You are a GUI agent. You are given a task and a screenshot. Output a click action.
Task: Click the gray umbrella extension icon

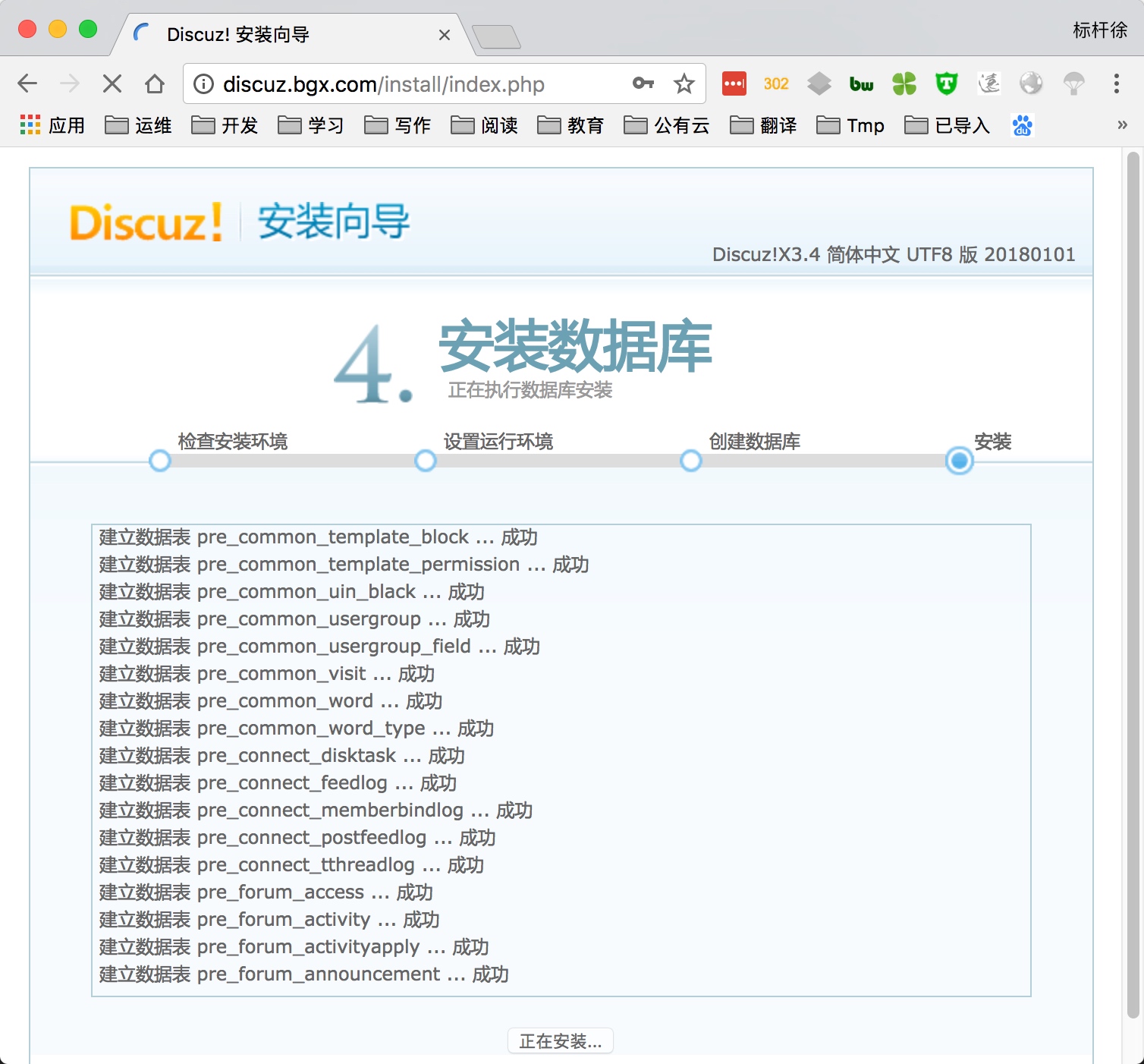point(1073,83)
